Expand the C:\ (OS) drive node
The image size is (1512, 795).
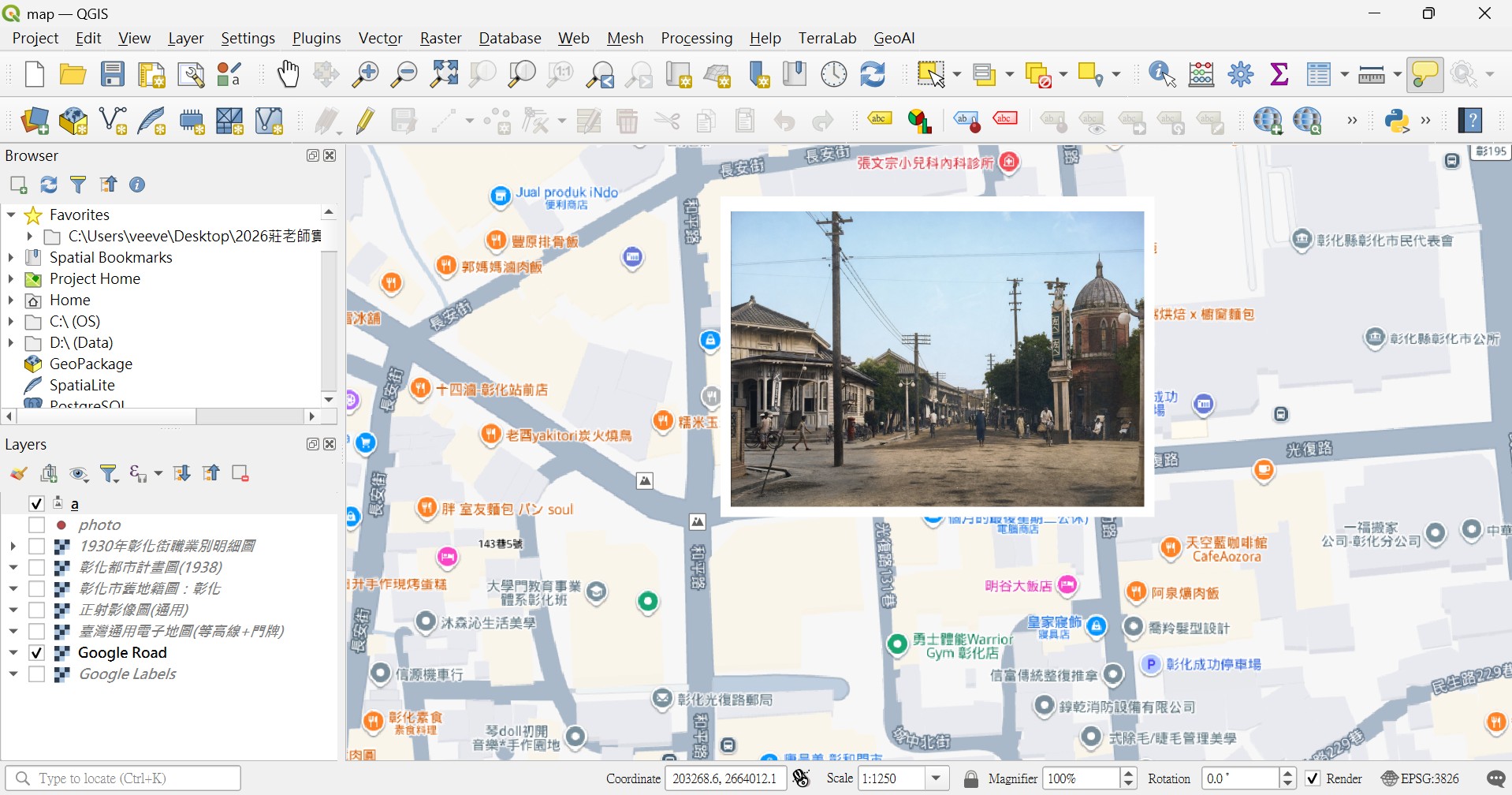pos(11,321)
